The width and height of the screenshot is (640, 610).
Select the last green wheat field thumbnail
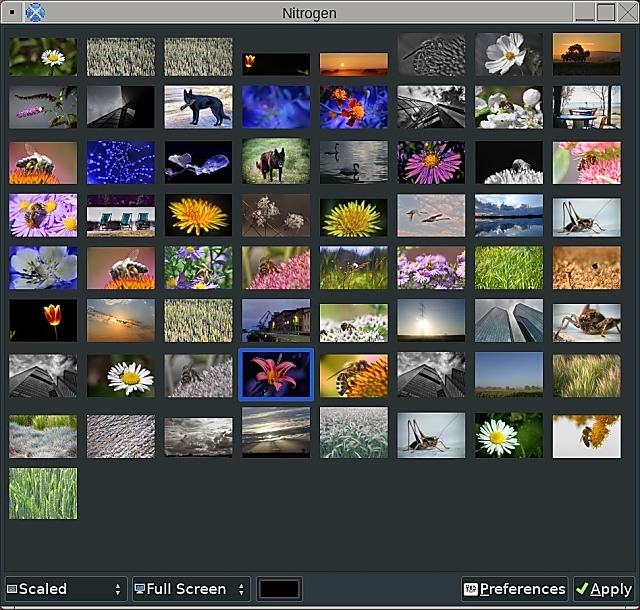pos(43,493)
